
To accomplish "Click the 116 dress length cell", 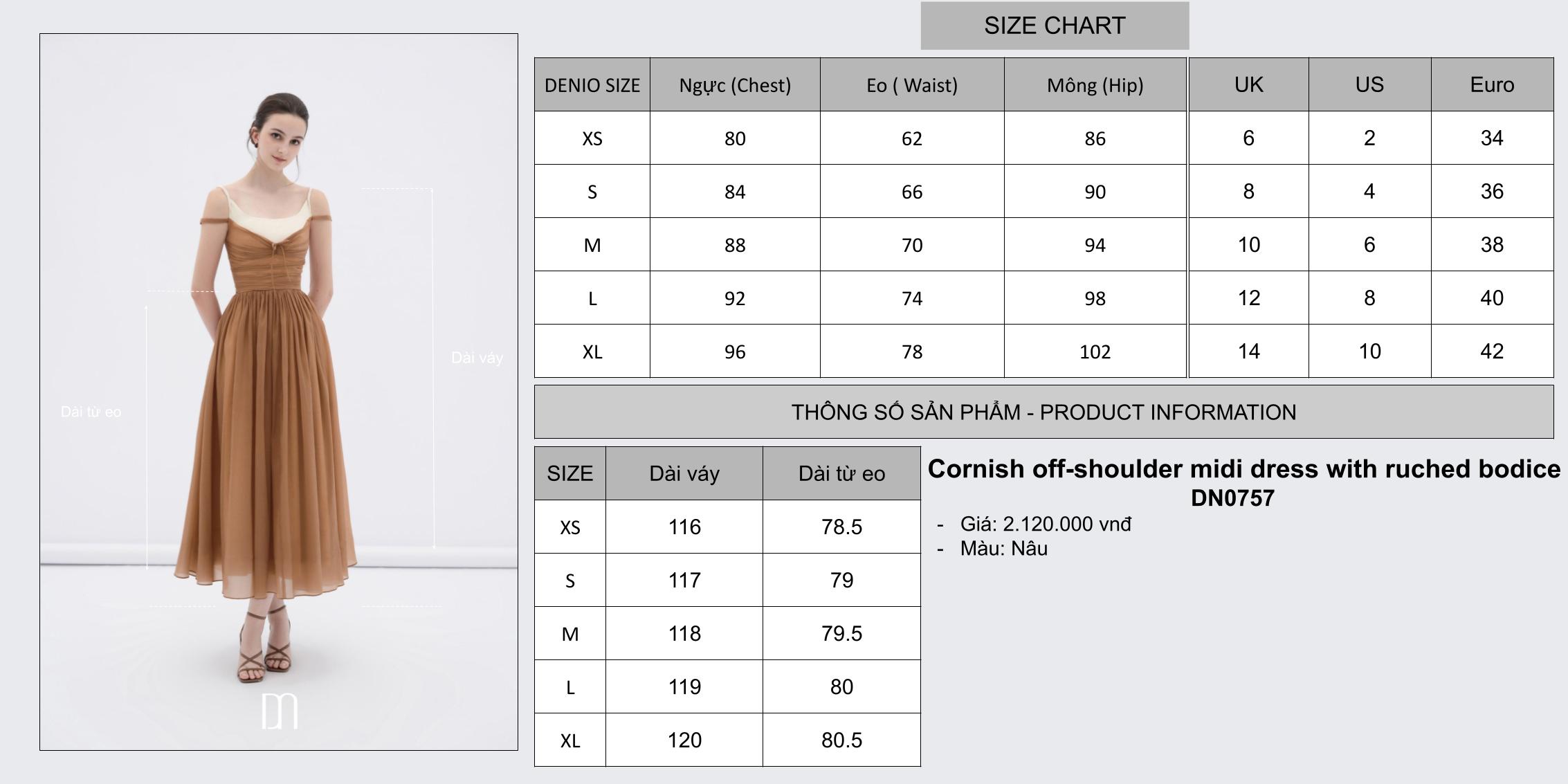I will point(684,527).
